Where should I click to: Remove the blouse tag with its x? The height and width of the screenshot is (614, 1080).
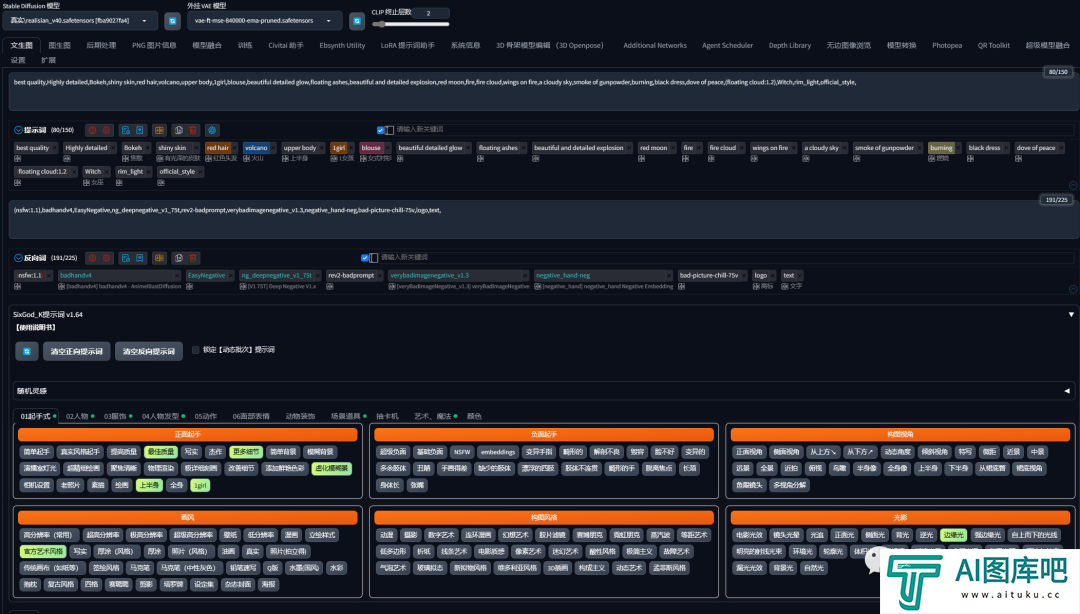(386, 148)
